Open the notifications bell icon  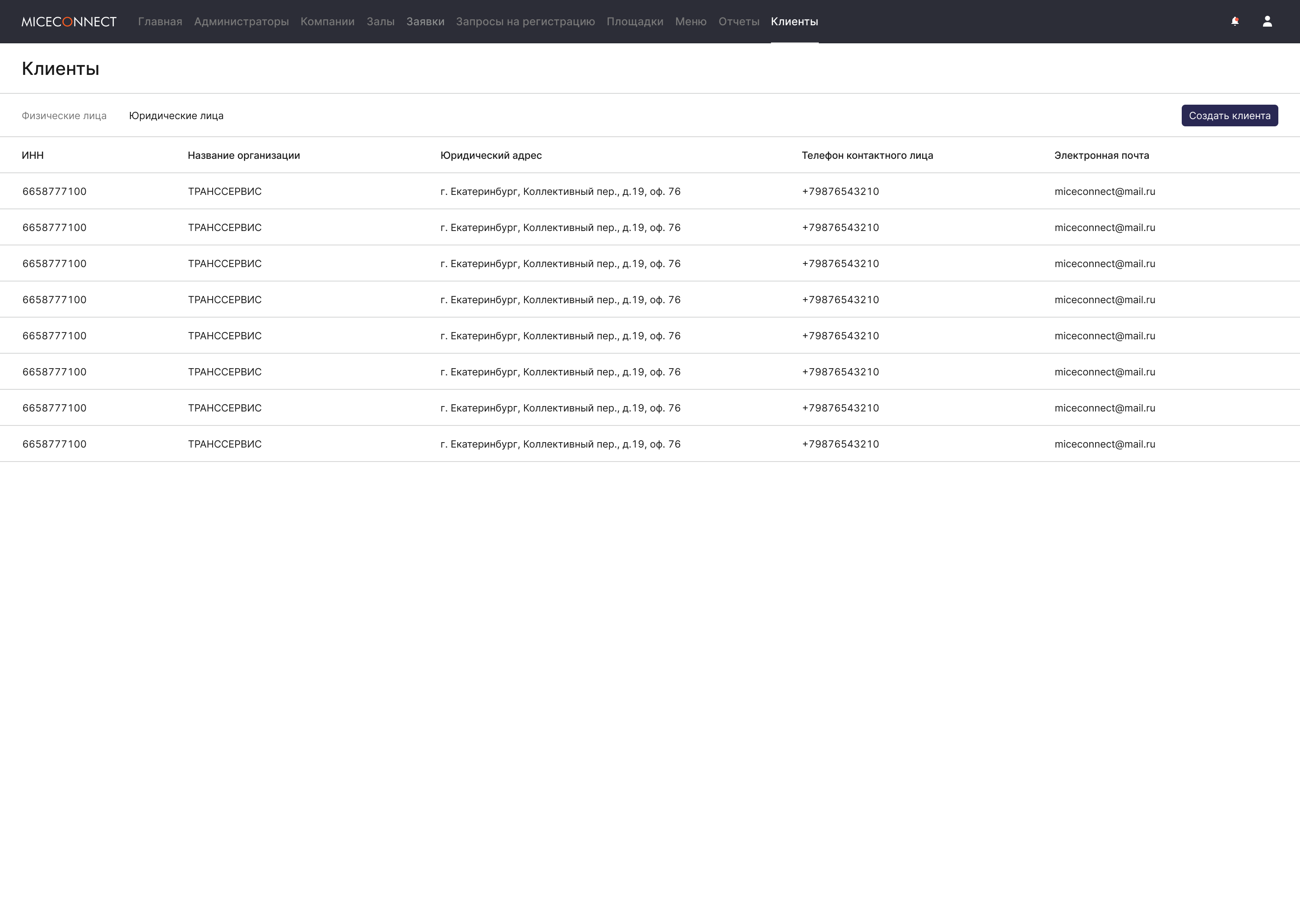1235,22
